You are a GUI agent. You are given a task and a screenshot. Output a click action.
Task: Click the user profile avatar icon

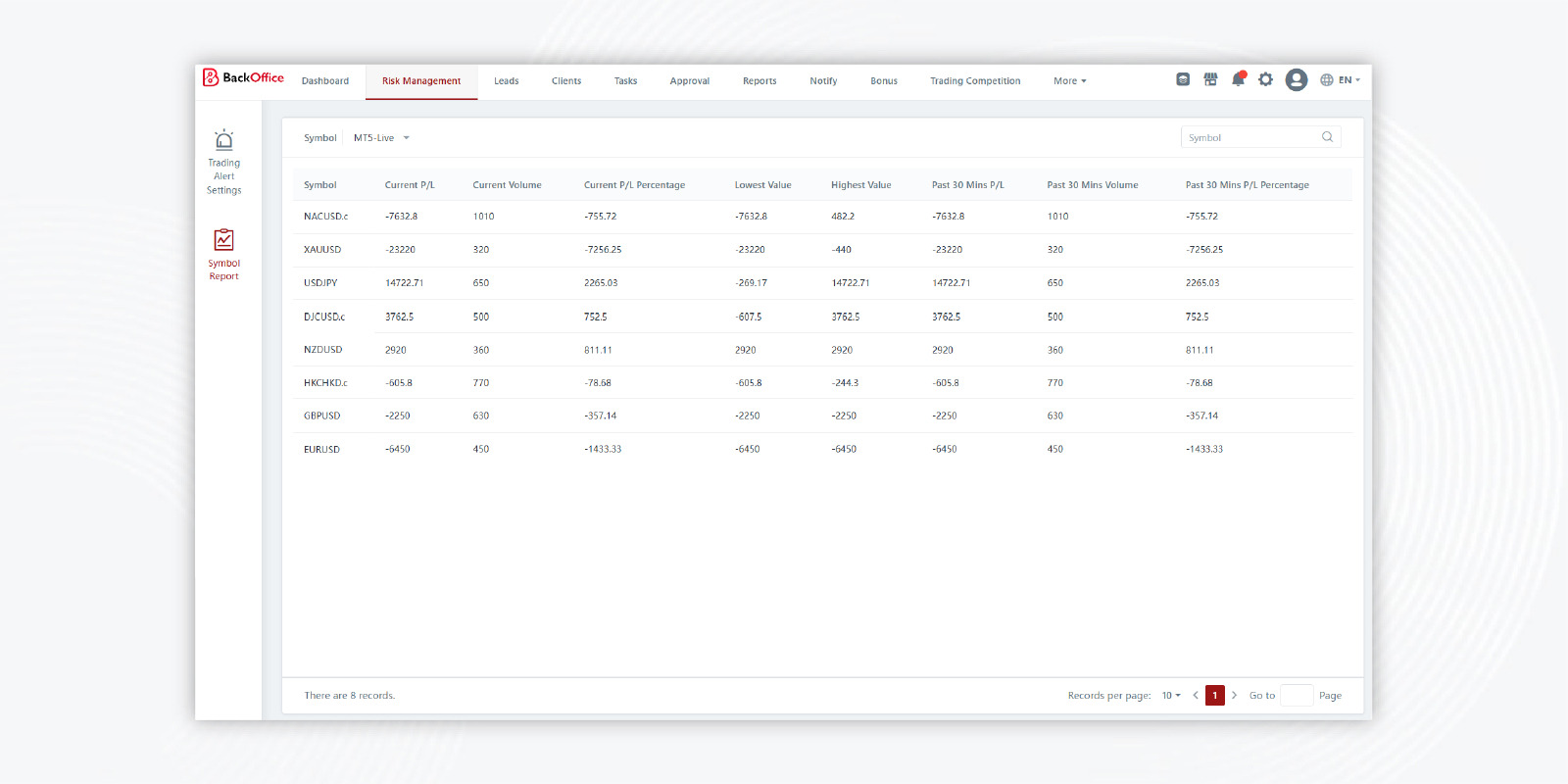[x=1296, y=80]
